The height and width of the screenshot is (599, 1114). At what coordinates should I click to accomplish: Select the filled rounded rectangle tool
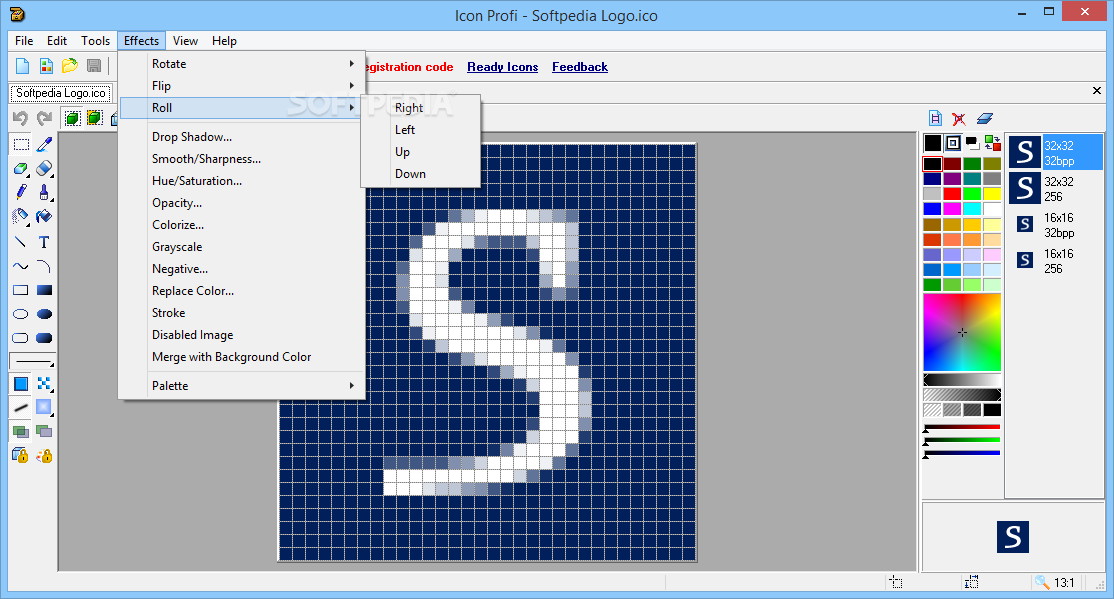[44, 338]
